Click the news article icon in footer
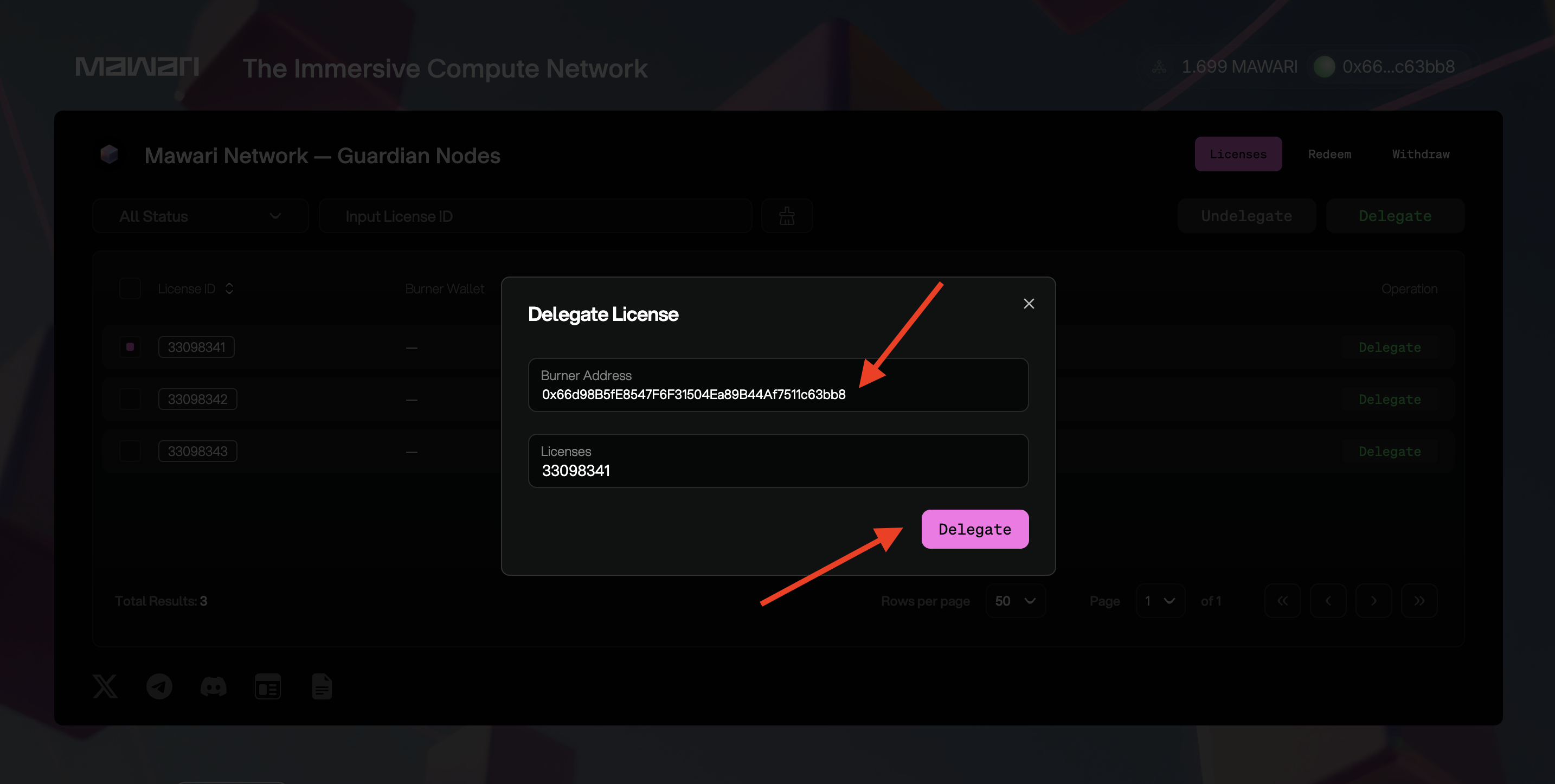Screen dimensions: 1555x784 [267, 686]
